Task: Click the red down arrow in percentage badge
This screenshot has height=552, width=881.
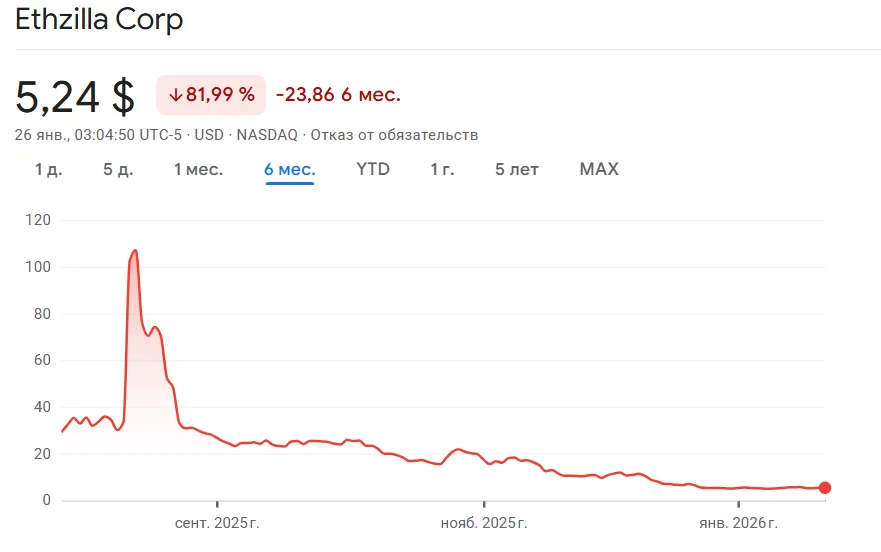Action: click(x=175, y=95)
